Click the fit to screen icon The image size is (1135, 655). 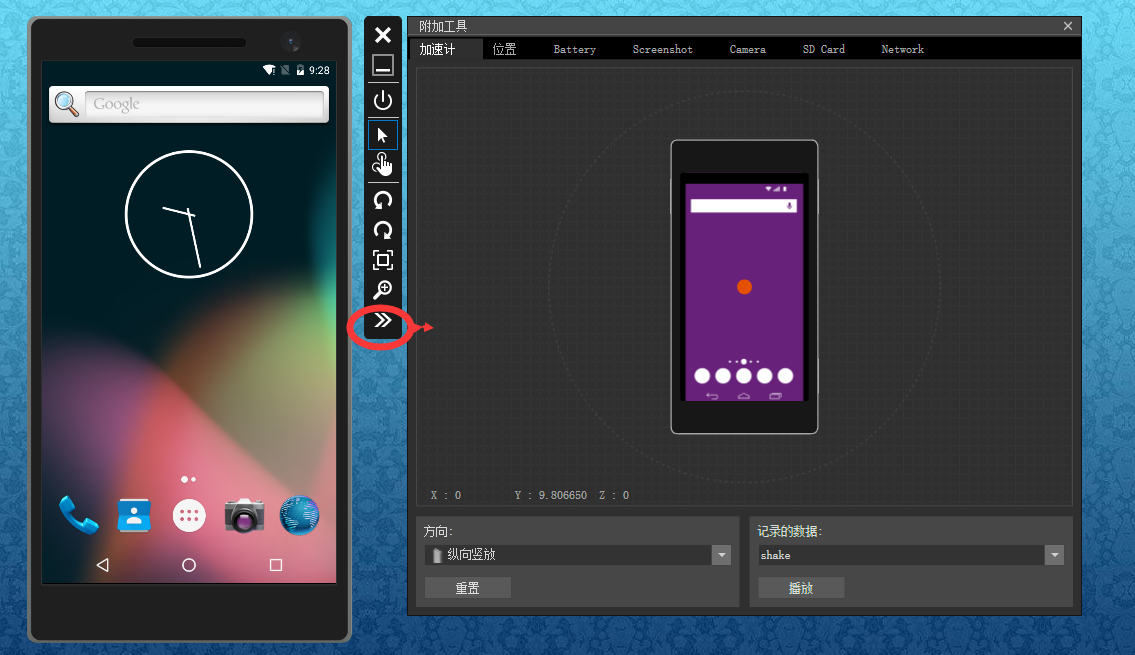[383, 260]
